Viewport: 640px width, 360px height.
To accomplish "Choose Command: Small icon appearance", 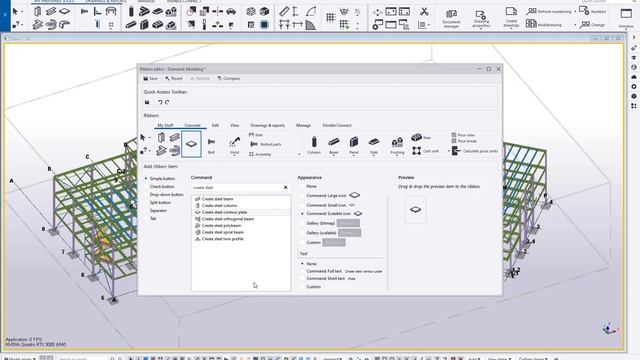I will click(x=326, y=205).
